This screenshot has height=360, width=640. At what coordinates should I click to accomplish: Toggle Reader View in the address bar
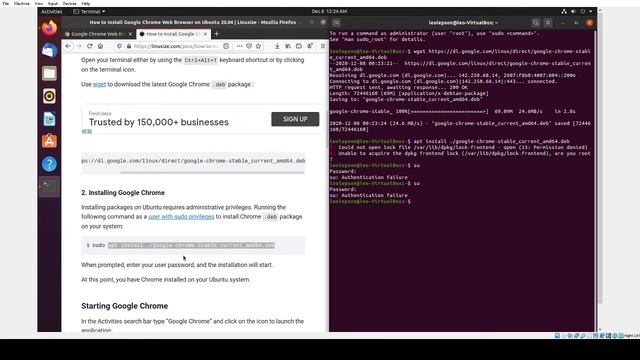226,46
